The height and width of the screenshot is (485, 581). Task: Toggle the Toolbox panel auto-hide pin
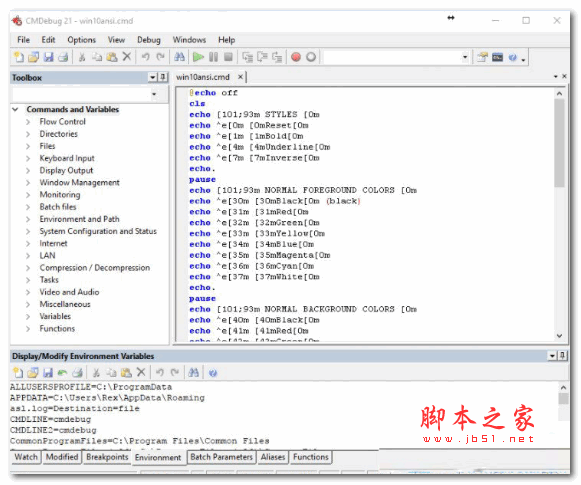point(163,77)
